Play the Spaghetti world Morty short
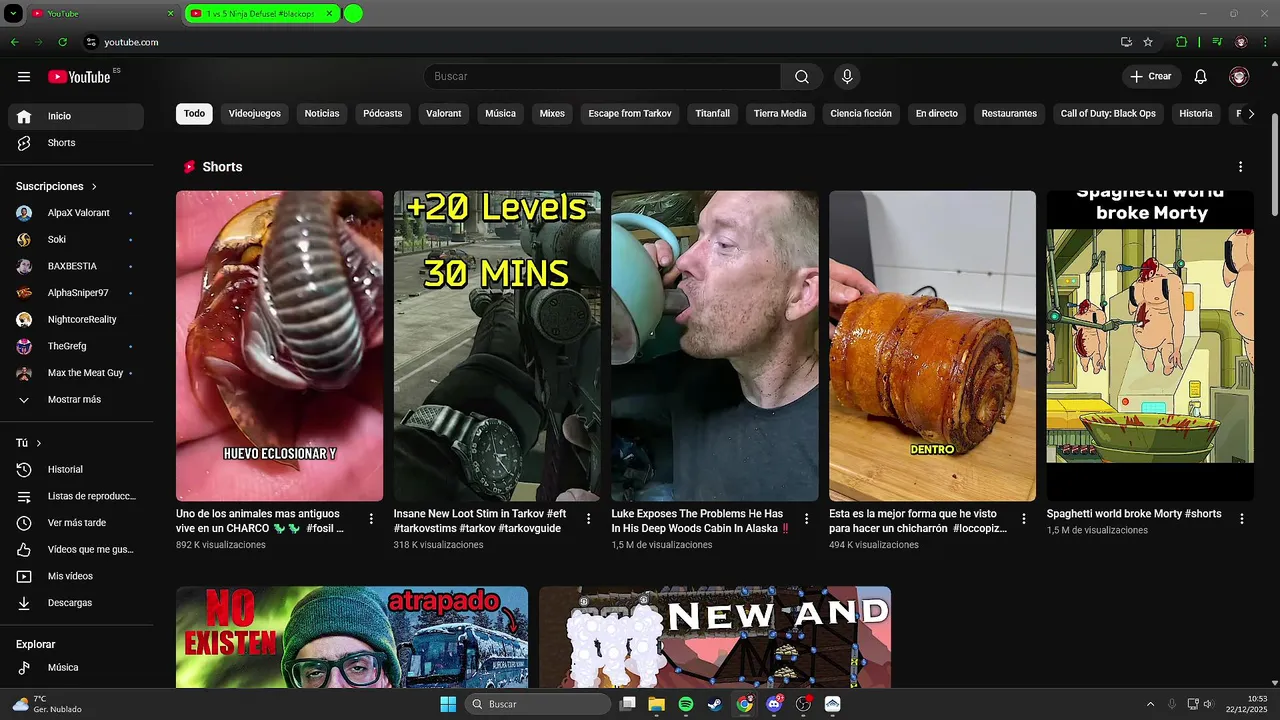The width and height of the screenshot is (1280, 720). (x=1150, y=346)
